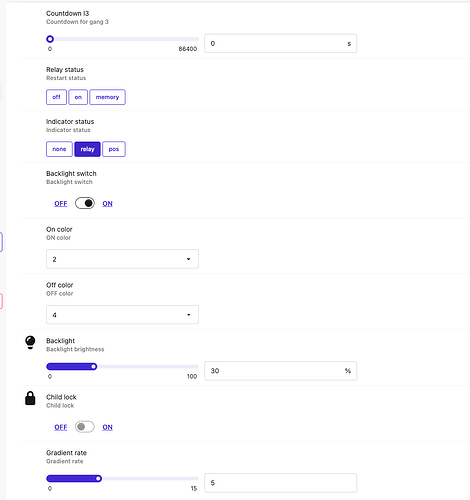Set relay status to 'on'

(78, 97)
